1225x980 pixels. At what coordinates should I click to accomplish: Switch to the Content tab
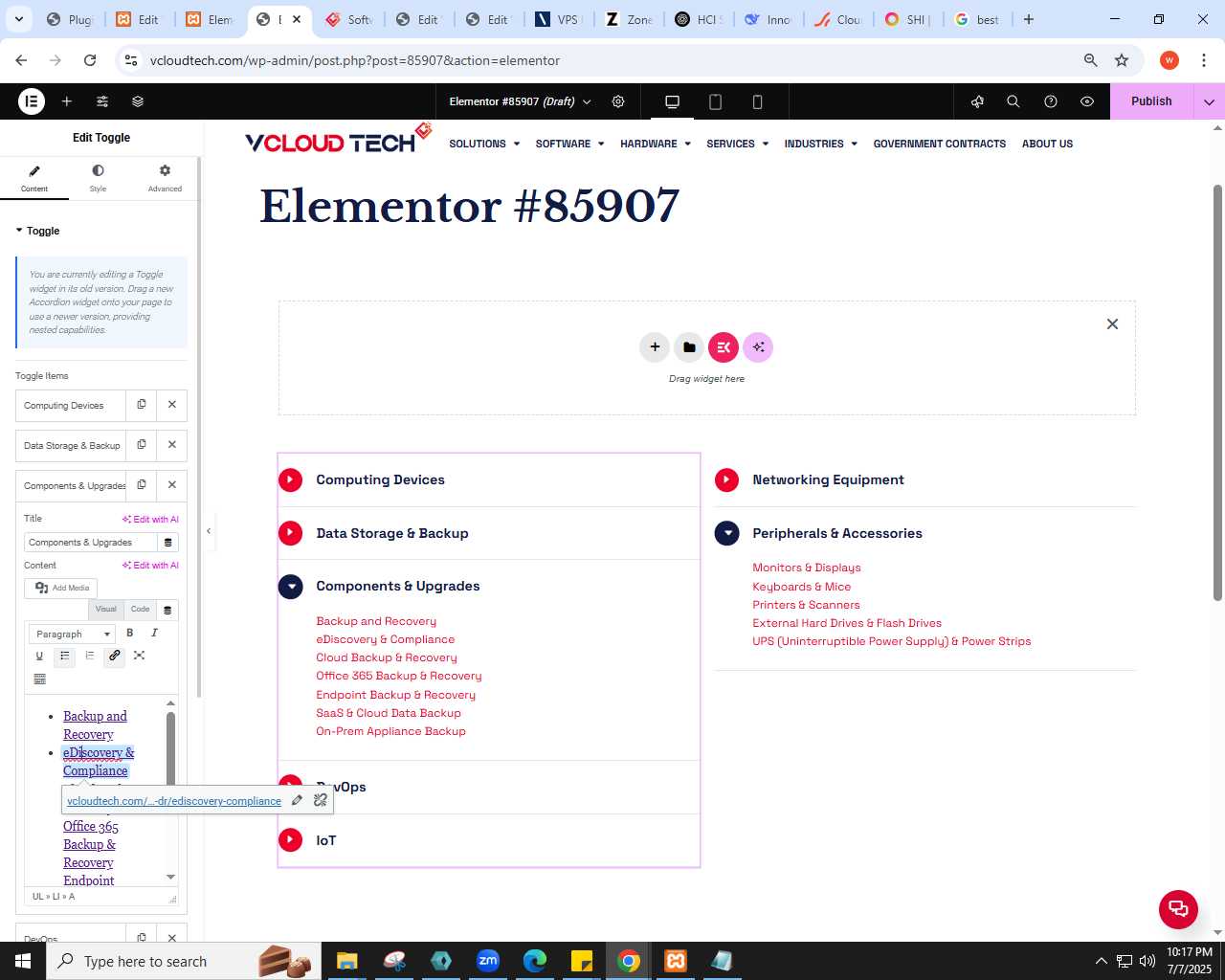34,178
